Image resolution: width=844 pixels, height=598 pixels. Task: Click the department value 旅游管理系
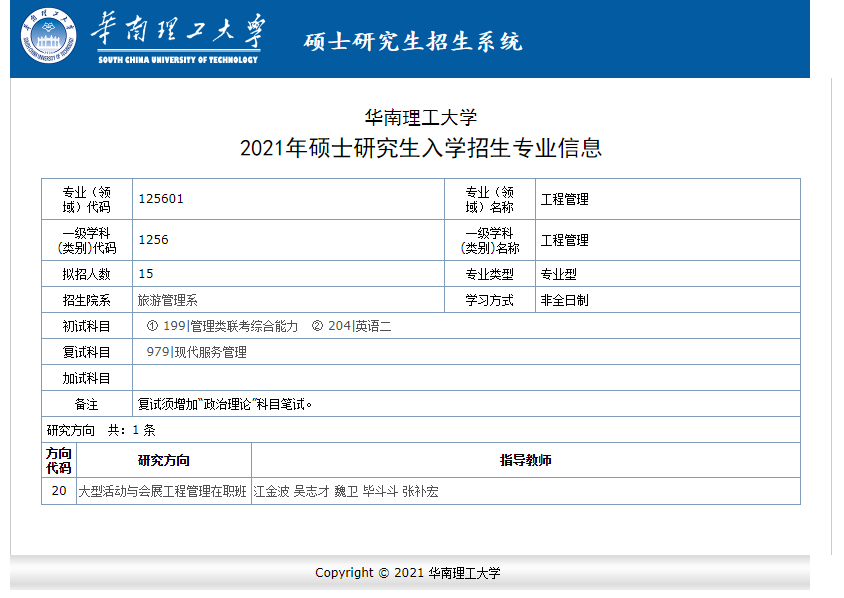pyautogui.click(x=167, y=300)
